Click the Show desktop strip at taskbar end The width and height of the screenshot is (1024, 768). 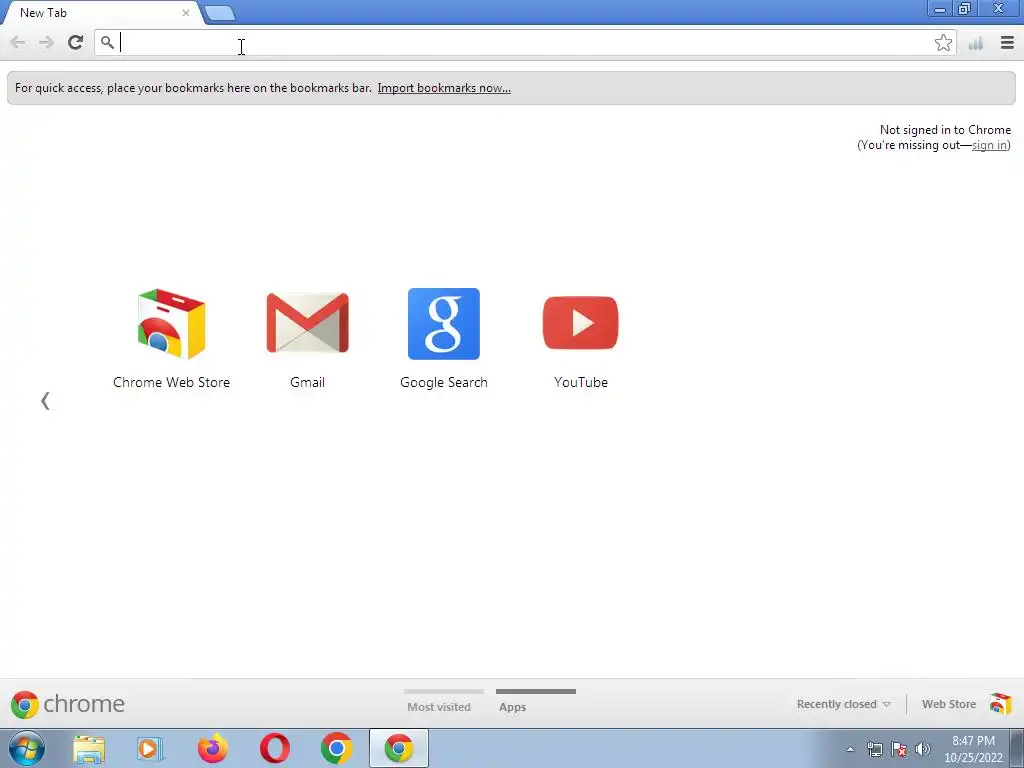pos(1017,748)
